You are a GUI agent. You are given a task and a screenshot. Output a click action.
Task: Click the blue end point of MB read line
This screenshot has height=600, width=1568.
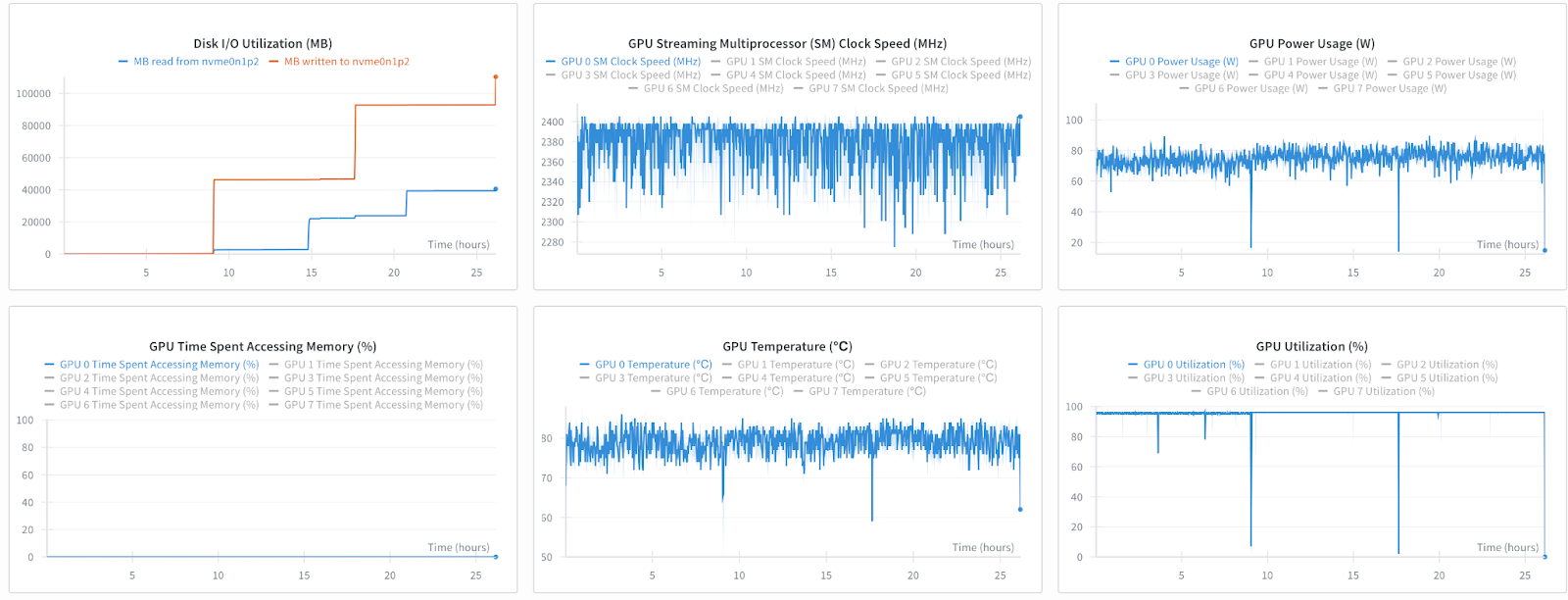click(496, 189)
